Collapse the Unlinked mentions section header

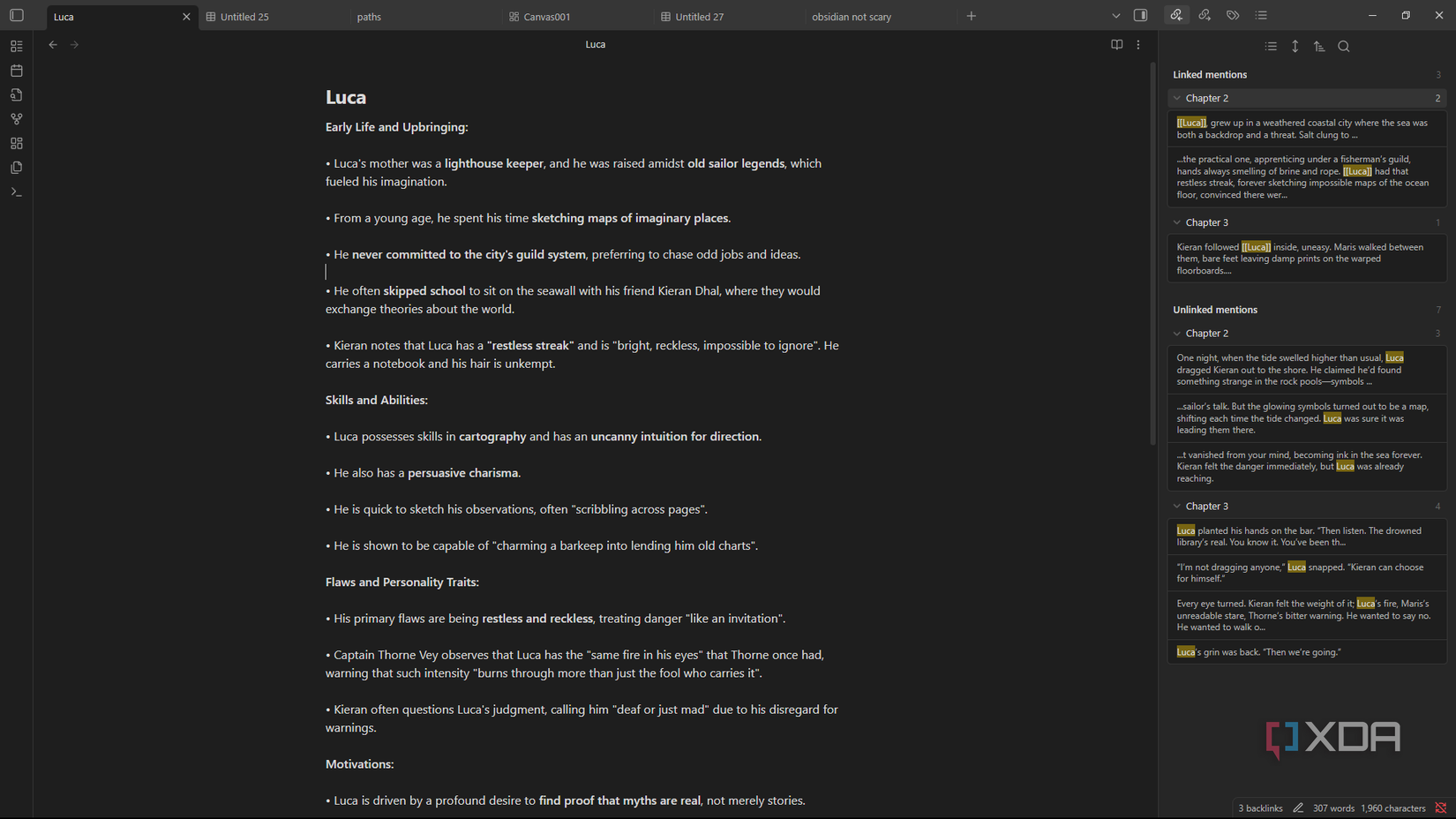pos(1215,310)
